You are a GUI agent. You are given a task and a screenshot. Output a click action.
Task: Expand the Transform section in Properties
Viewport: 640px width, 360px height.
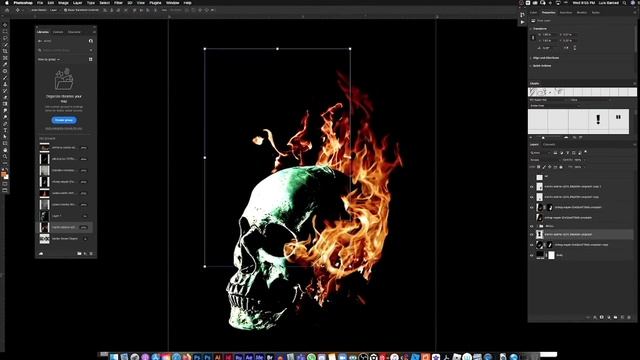531,29
